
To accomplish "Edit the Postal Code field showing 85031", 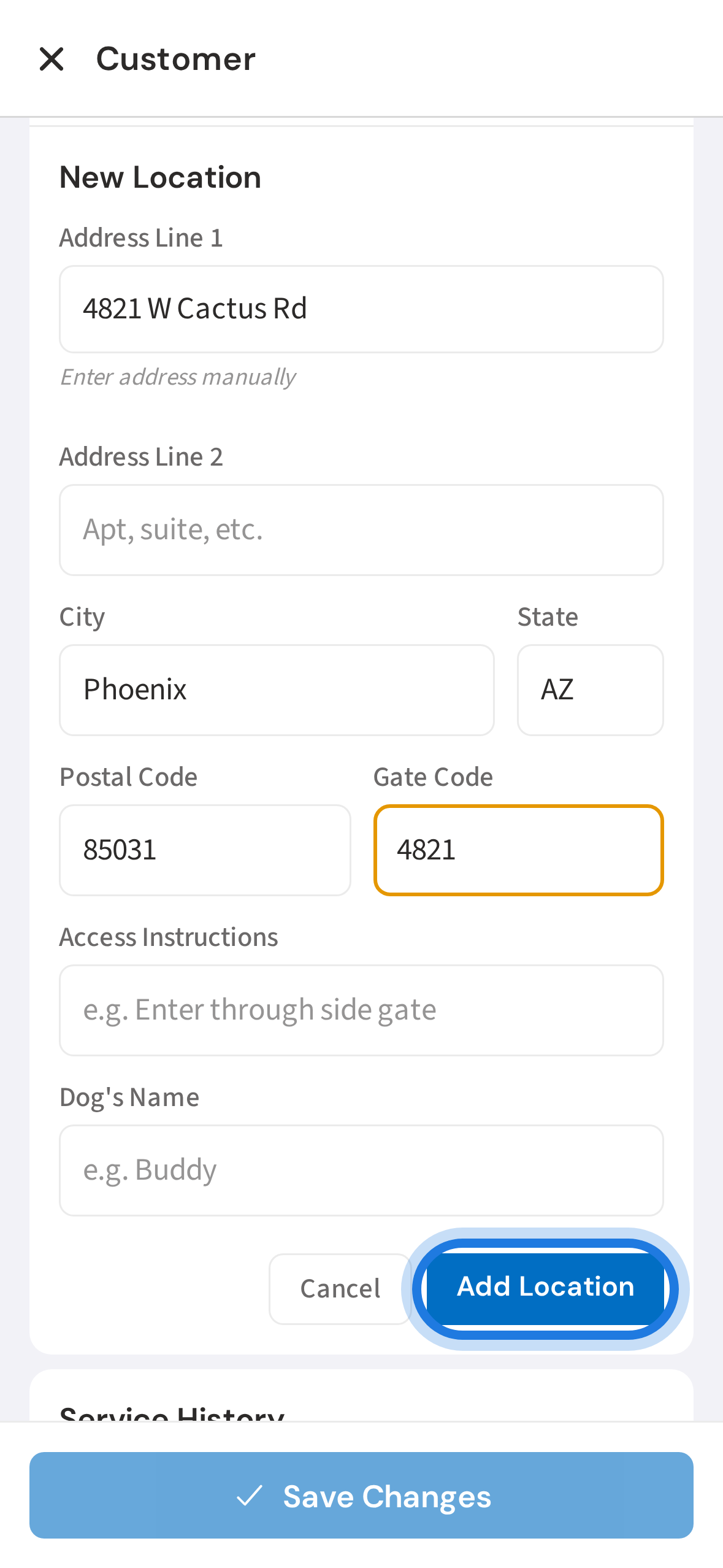I will pos(205,849).
